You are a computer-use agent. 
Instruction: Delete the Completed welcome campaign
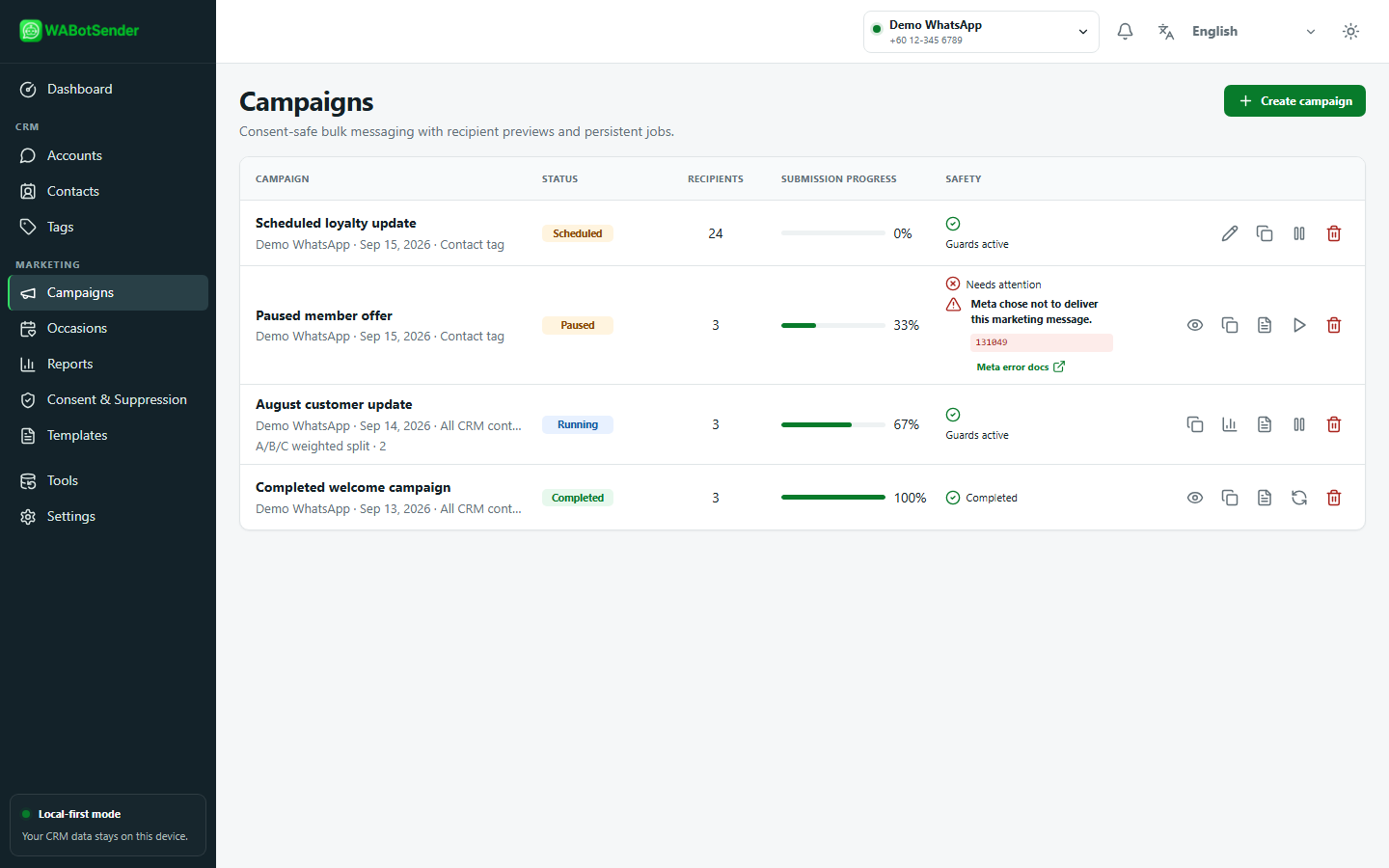point(1334,498)
